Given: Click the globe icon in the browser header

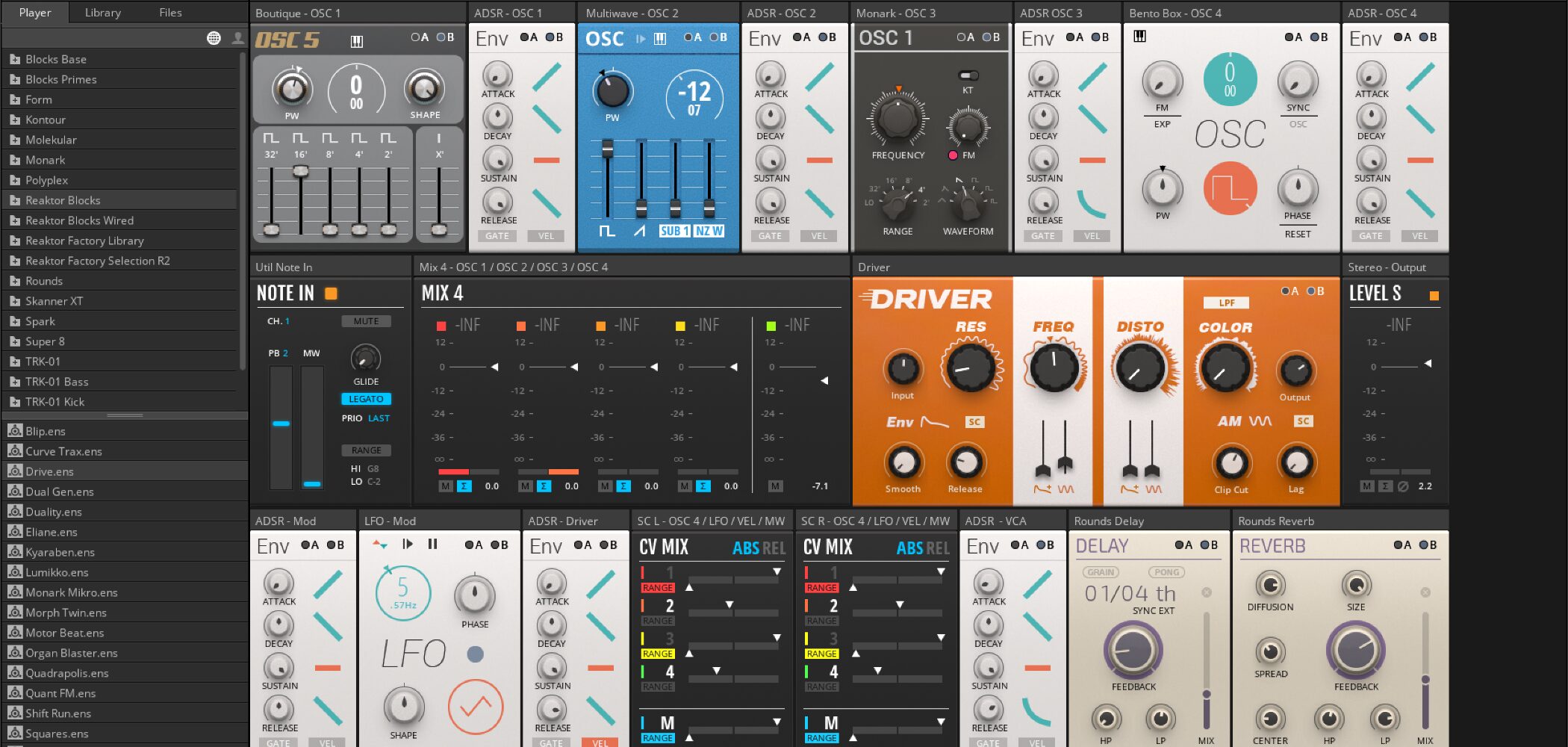Looking at the screenshot, I should tap(214, 38).
